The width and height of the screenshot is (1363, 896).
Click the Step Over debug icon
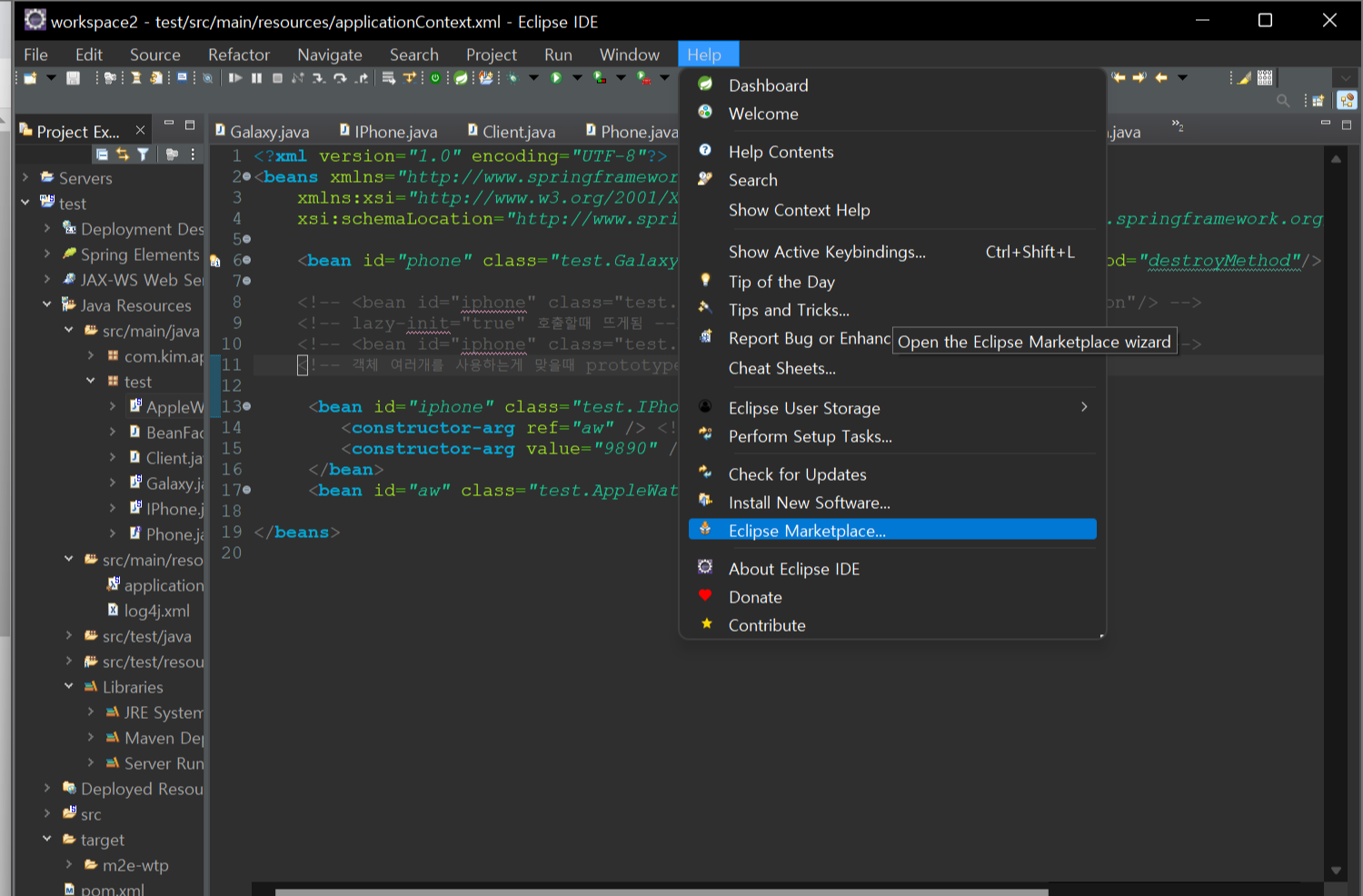pyautogui.click(x=340, y=78)
